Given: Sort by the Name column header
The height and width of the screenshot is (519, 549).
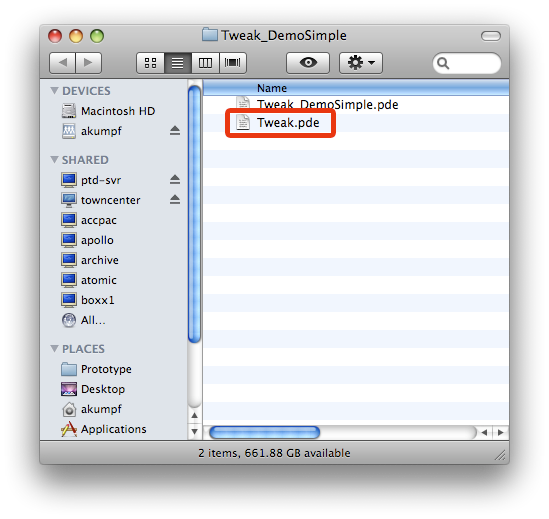Looking at the screenshot, I should tap(356, 88).
